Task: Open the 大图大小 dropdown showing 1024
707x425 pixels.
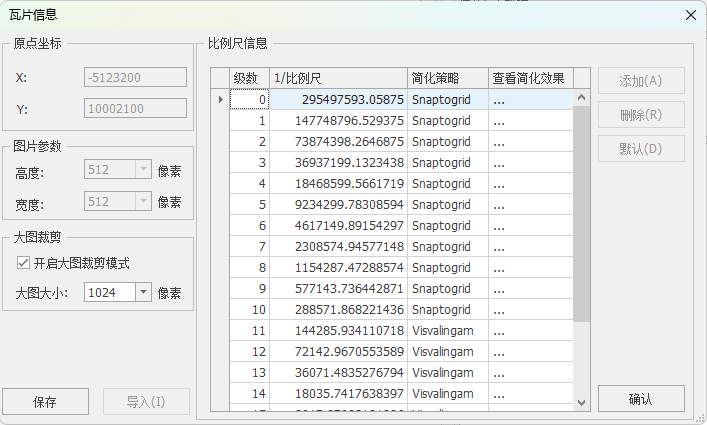Action: pos(142,293)
